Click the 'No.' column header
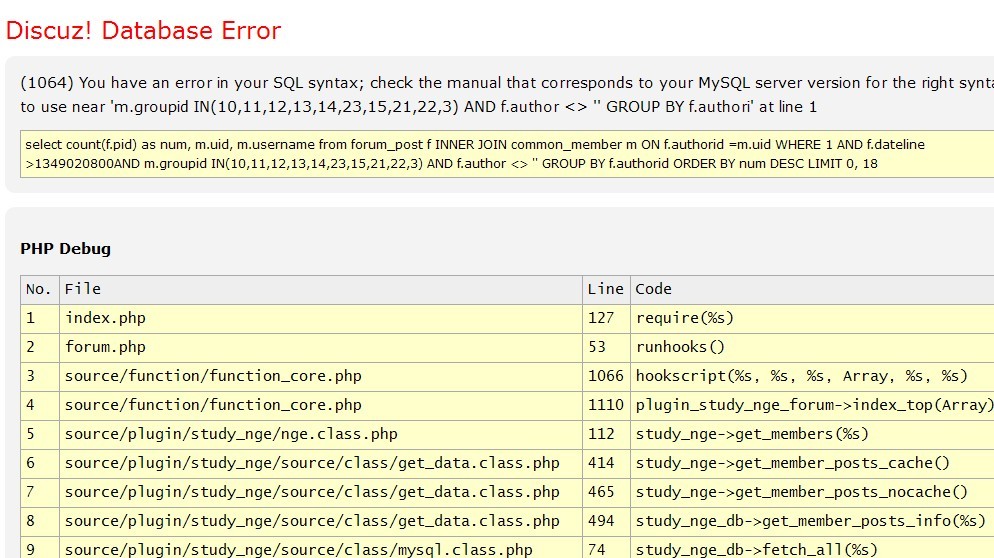Image resolution: width=994 pixels, height=558 pixels. (x=40, y=290)
